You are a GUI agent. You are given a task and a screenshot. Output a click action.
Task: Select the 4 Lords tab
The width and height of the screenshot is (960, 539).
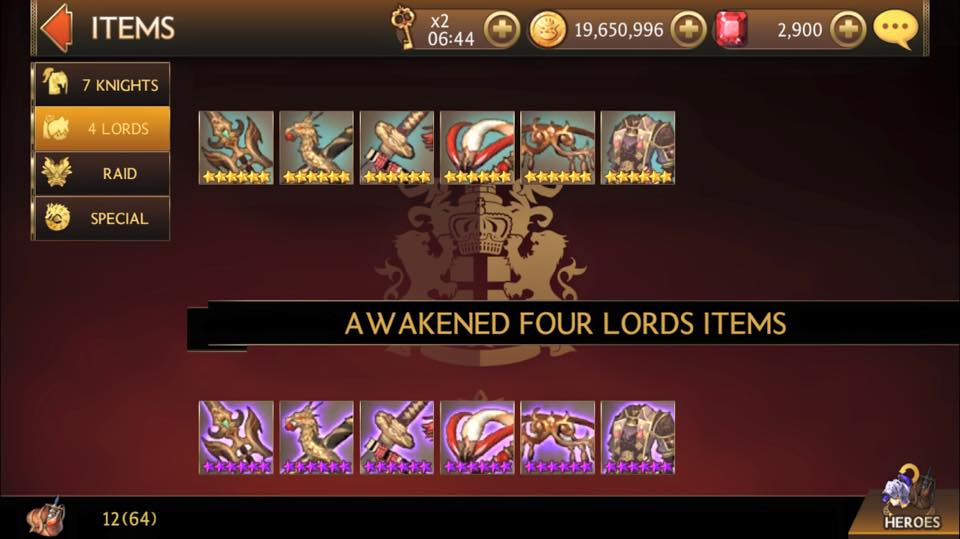tap(102, 129)
